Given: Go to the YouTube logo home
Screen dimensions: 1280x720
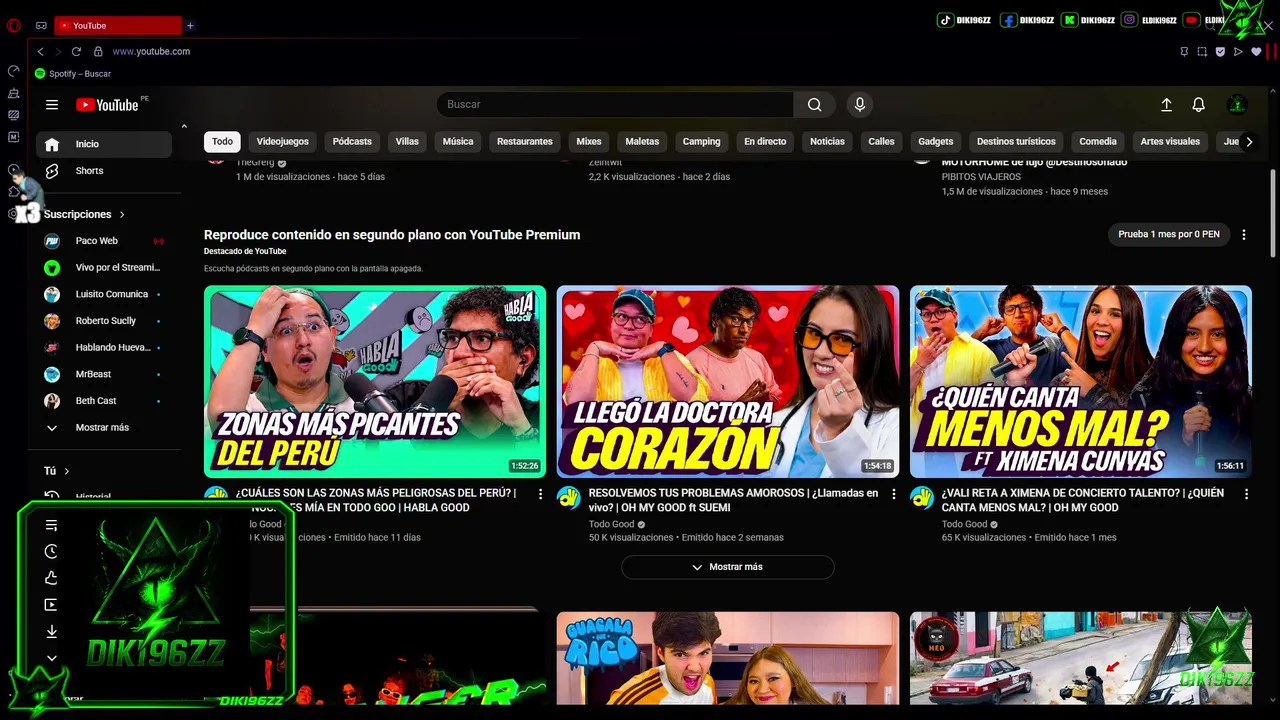Looking at the screenshot, I should pyautogui.click(x=107, y=105).
